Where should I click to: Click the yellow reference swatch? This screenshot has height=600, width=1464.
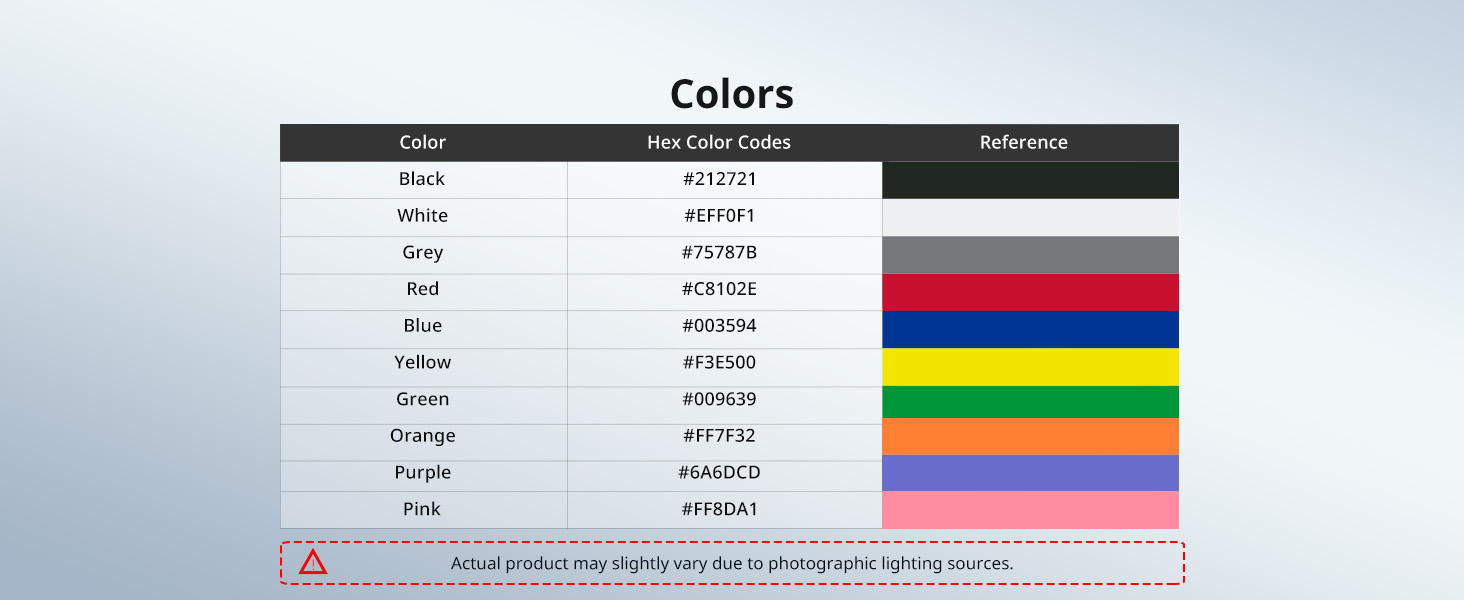coord(1030,366)
